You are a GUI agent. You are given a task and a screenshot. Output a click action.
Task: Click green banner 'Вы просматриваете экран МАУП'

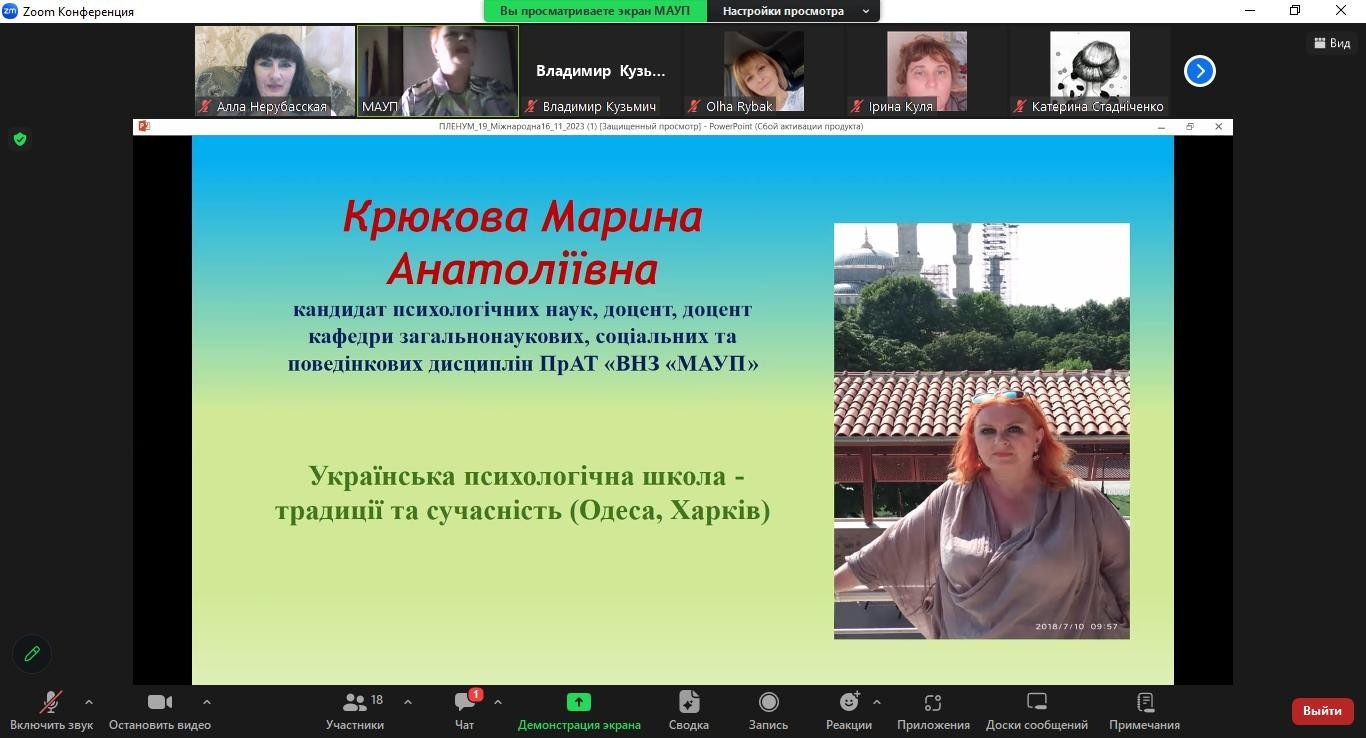tap(595, 11)
